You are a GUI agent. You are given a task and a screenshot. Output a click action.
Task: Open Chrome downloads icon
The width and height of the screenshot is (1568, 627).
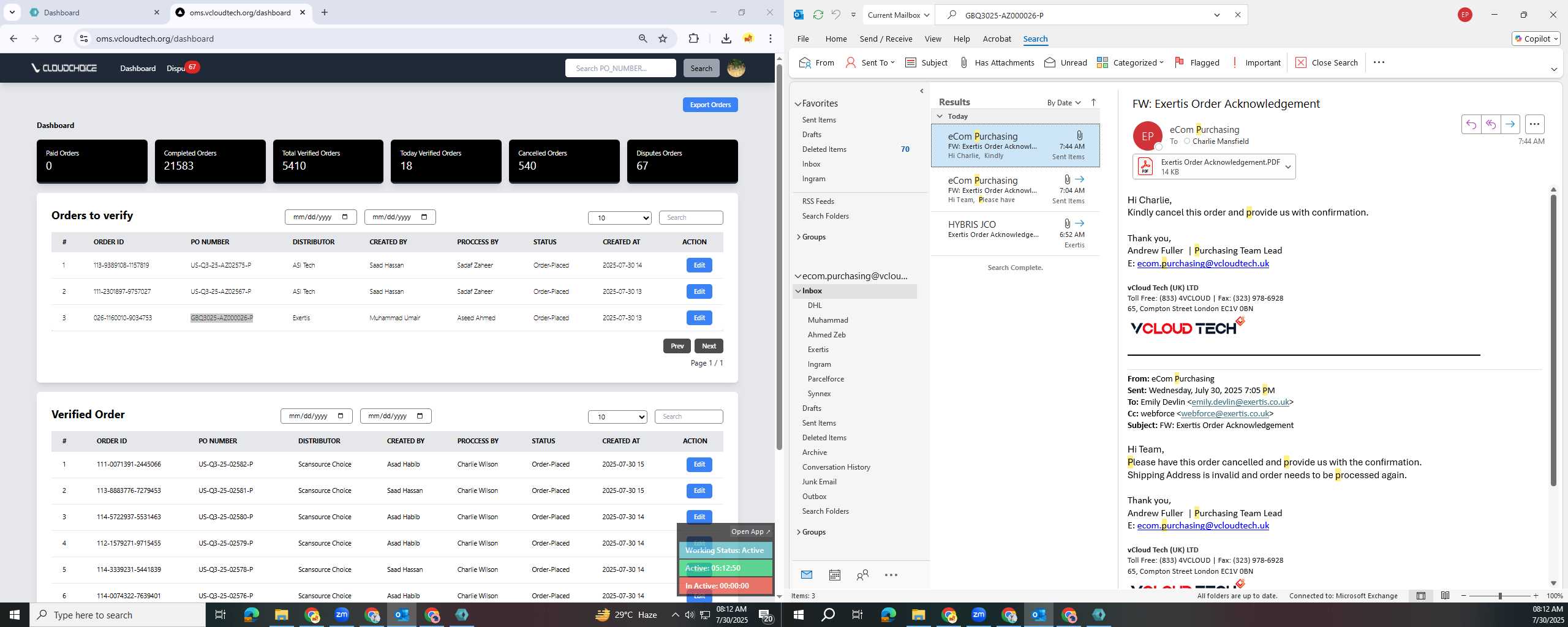[726, 39]
